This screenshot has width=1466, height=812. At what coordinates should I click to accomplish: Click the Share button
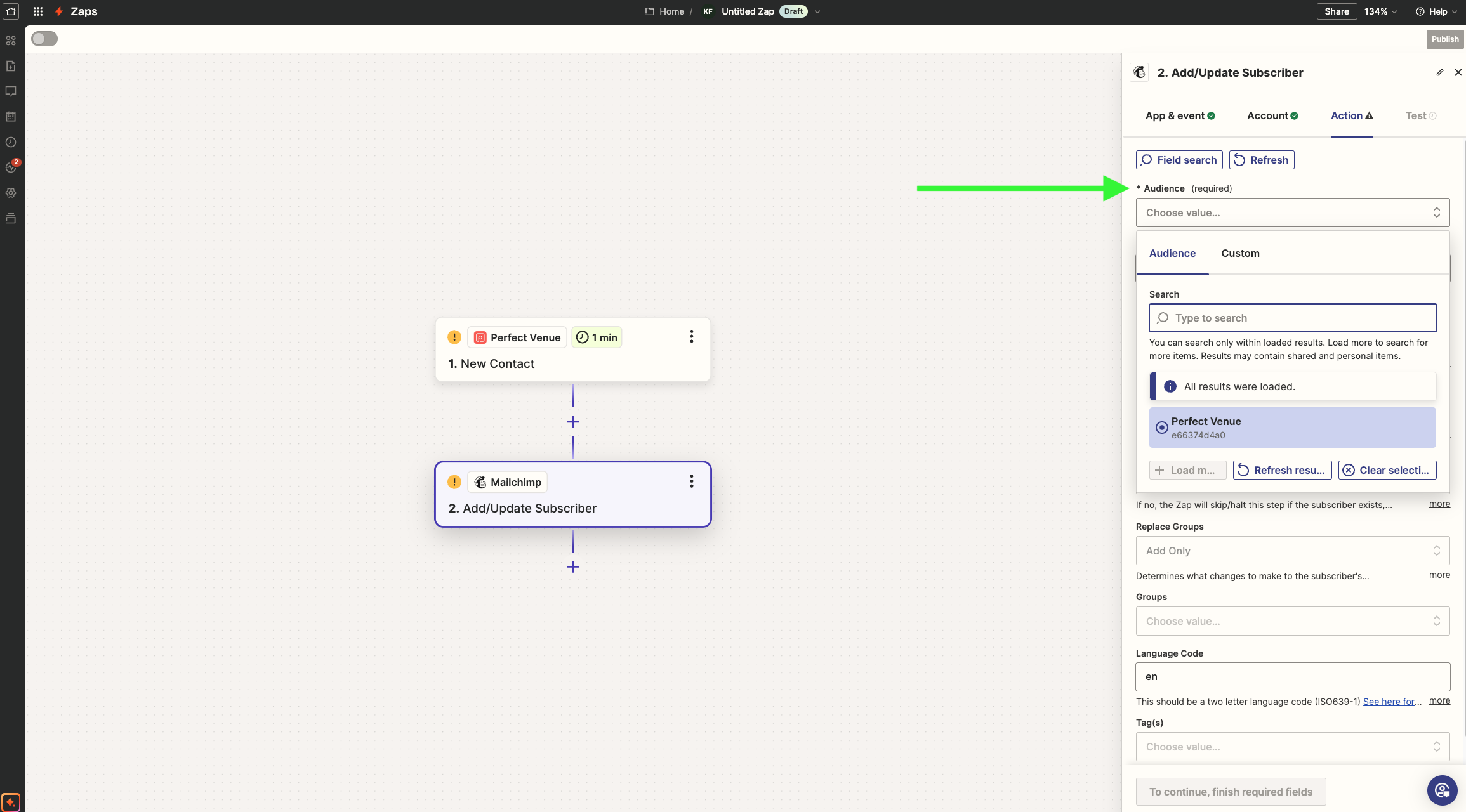(x=1337, y=11)
